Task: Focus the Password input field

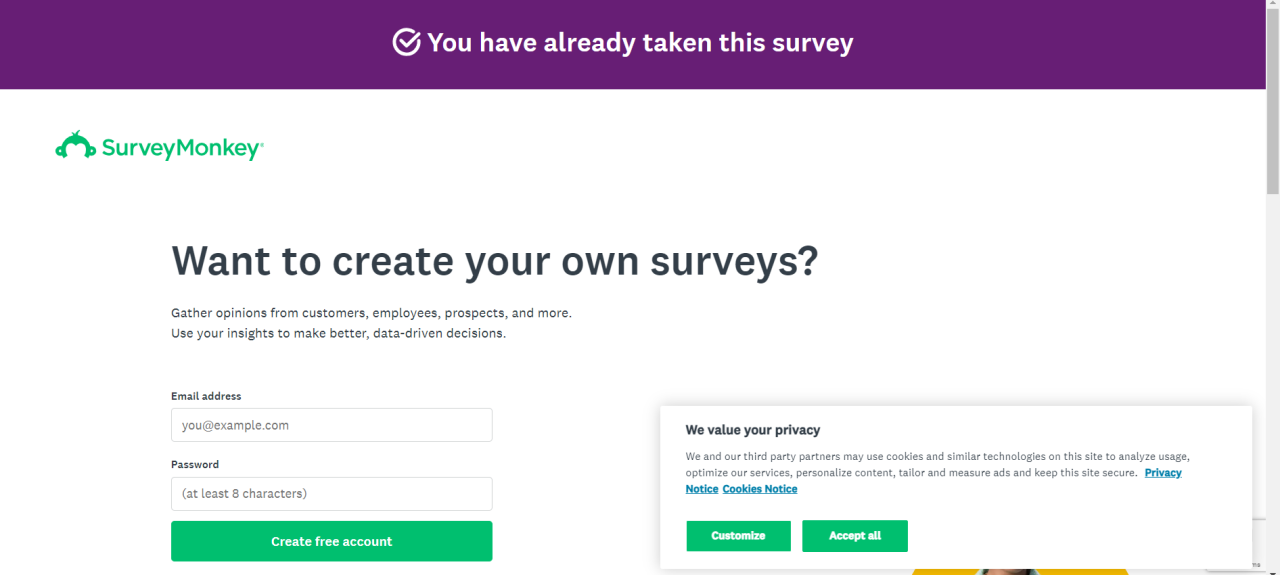Action: pyautogui.click(x=331, y=493)
